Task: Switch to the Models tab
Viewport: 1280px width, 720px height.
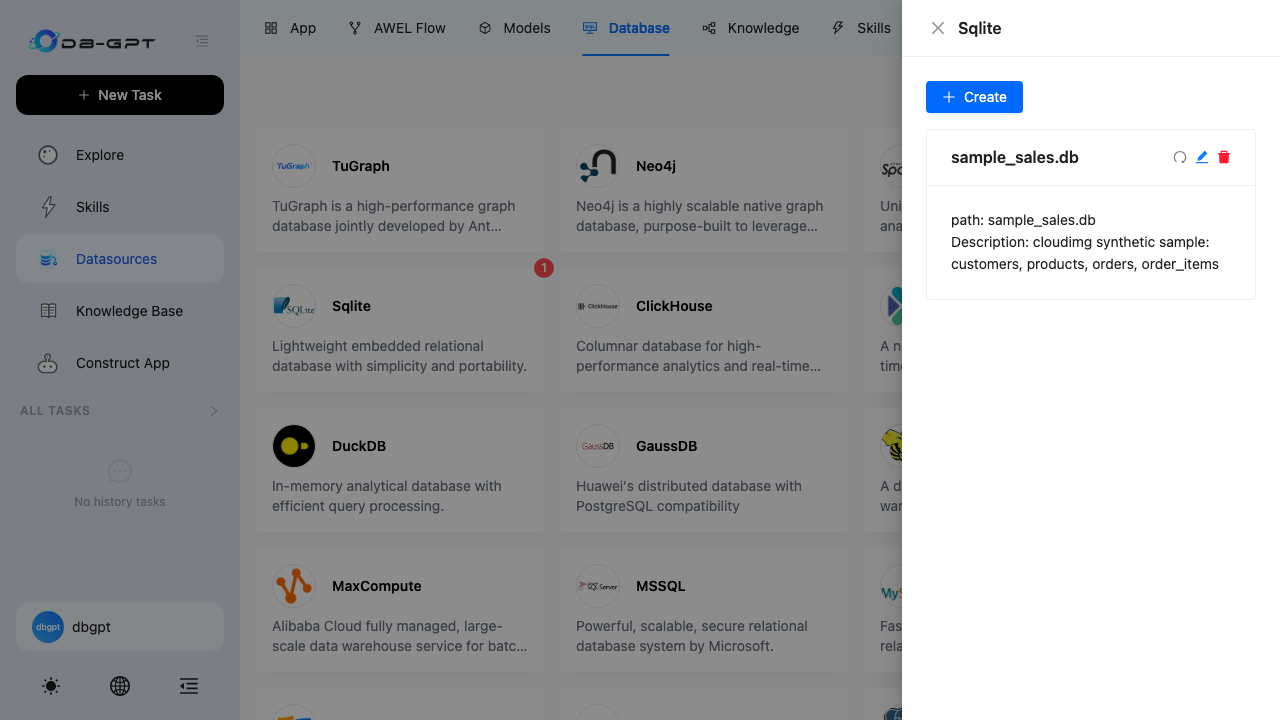Action: [514, 28]
